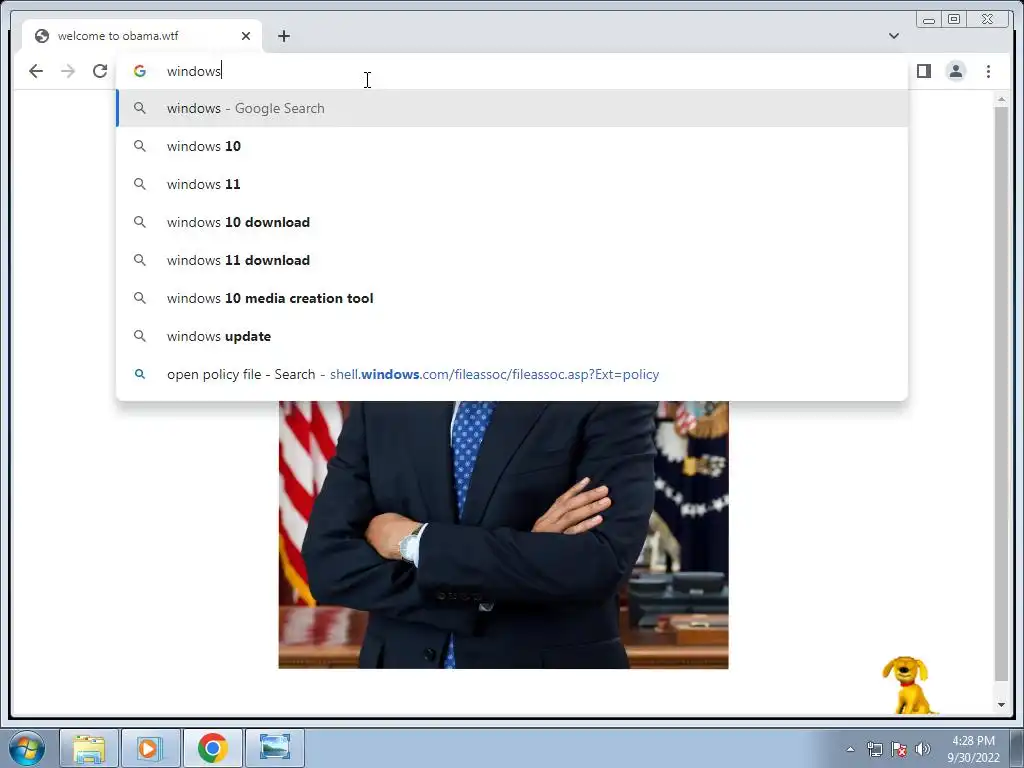This screenshot has height=768, width=1024.
Task: Restore down the Chrome window
Action: point(954,20)
